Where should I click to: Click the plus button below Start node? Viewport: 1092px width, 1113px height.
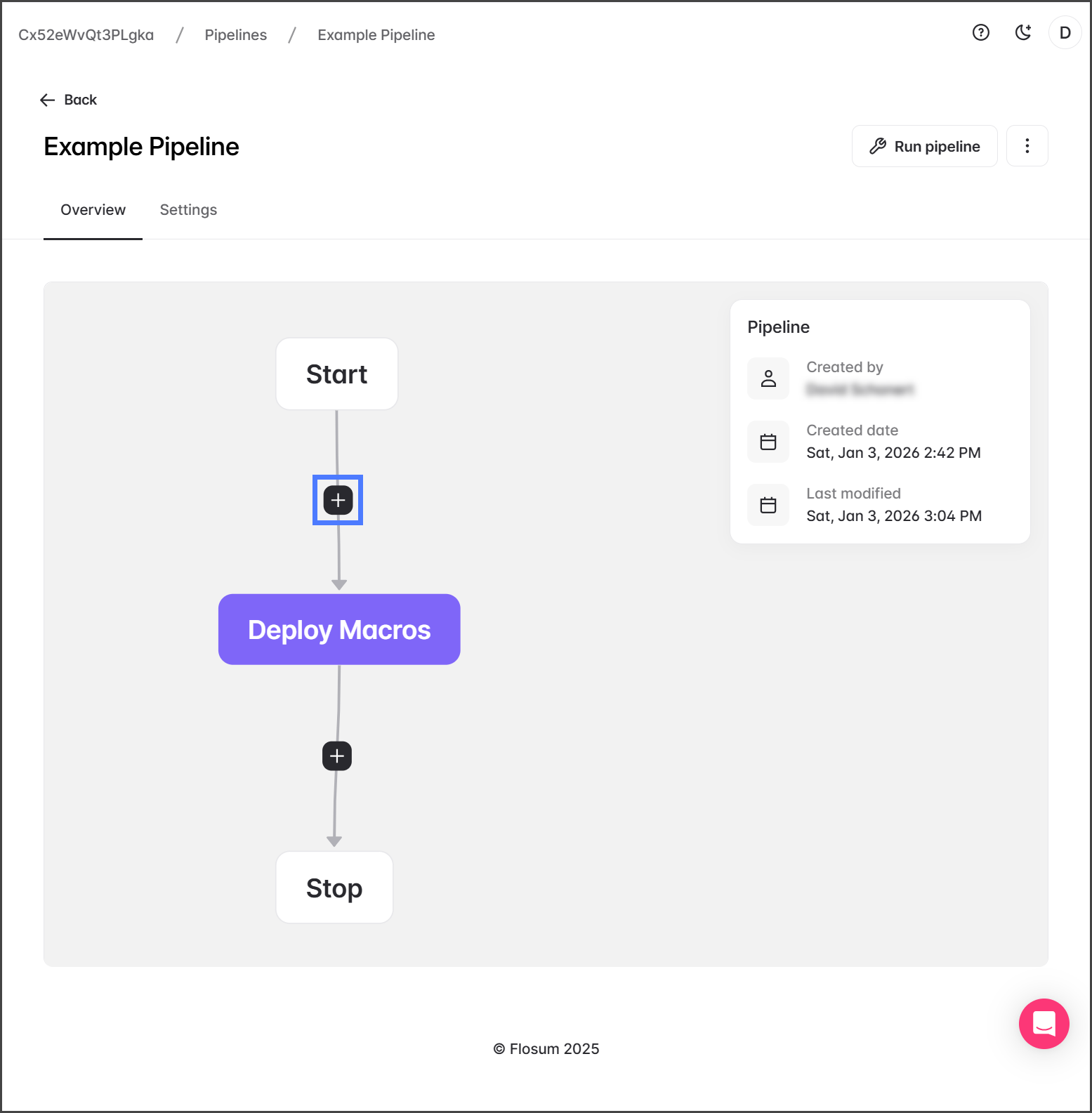[x=338, y=500]
